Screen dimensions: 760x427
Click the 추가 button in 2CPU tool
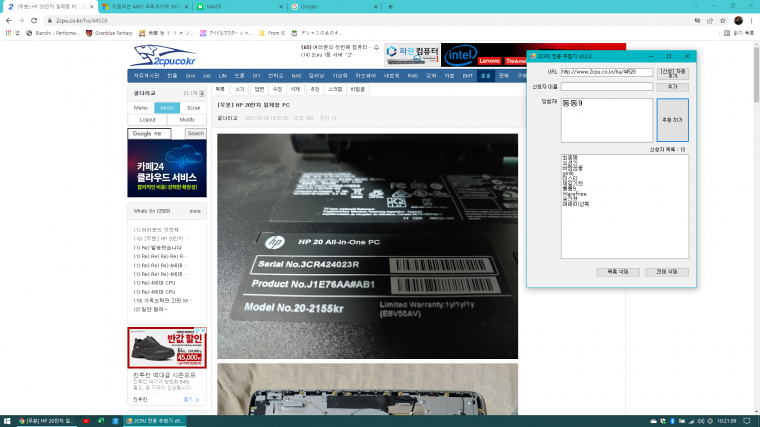point(672,87)
